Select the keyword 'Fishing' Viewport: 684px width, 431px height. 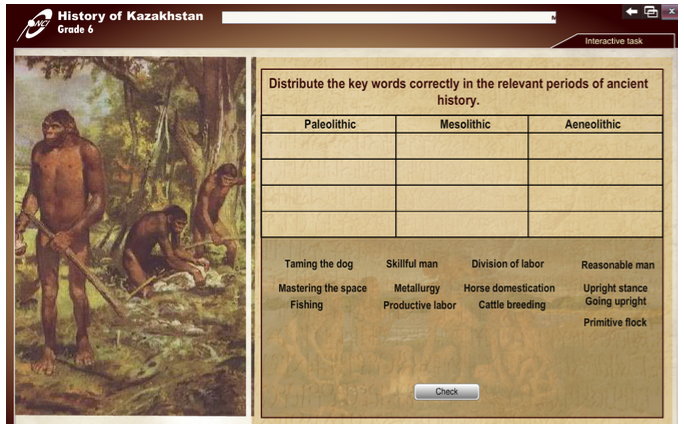306,304
